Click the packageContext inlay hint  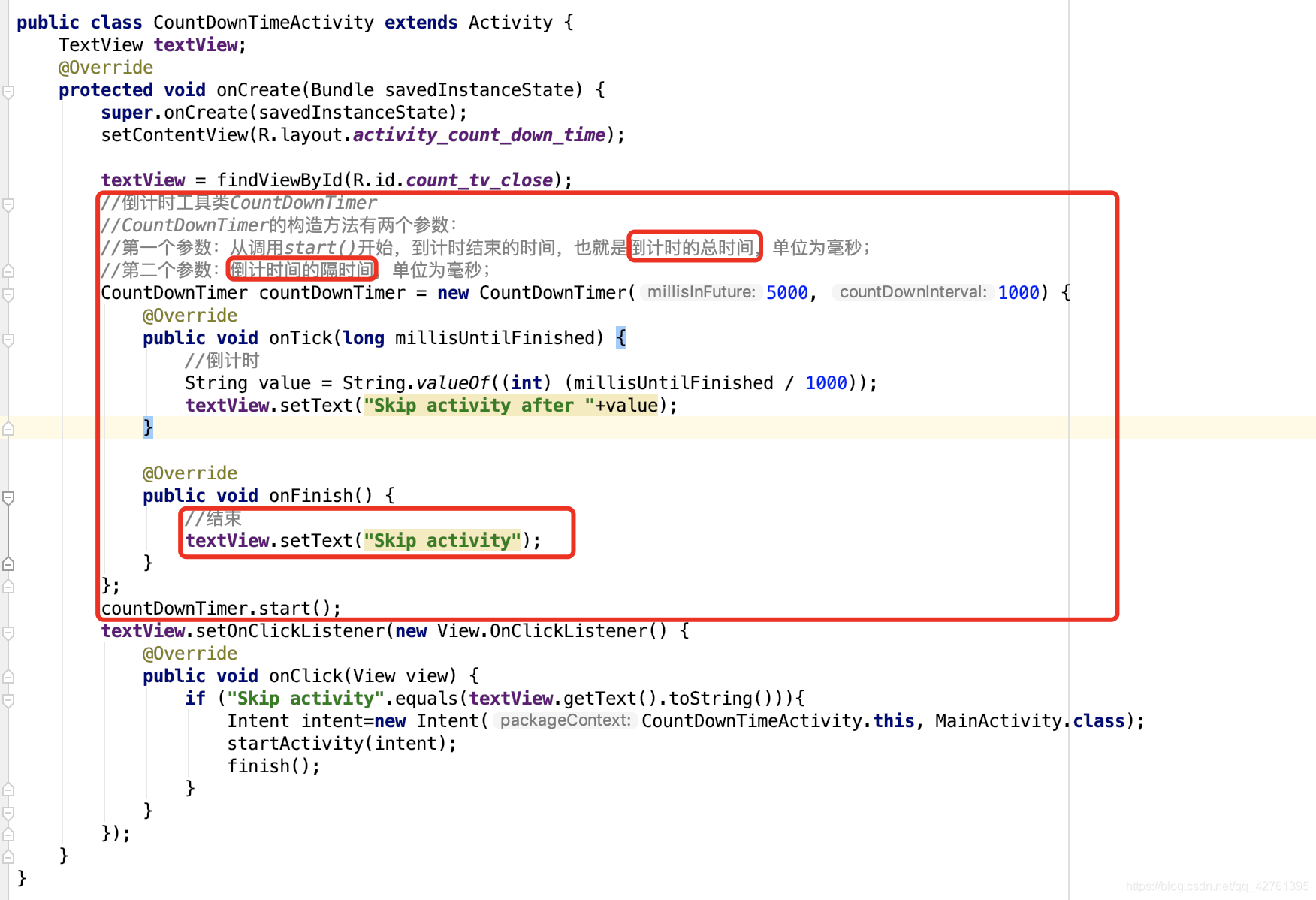click(x=565, y=720)
